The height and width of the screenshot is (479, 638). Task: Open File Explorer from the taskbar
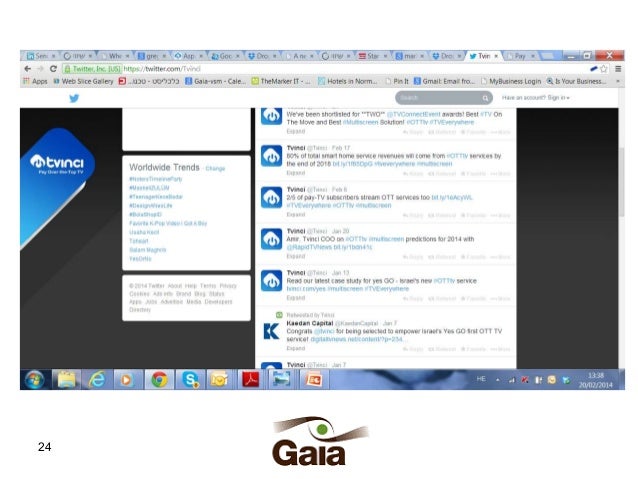[x=66, y=380]
